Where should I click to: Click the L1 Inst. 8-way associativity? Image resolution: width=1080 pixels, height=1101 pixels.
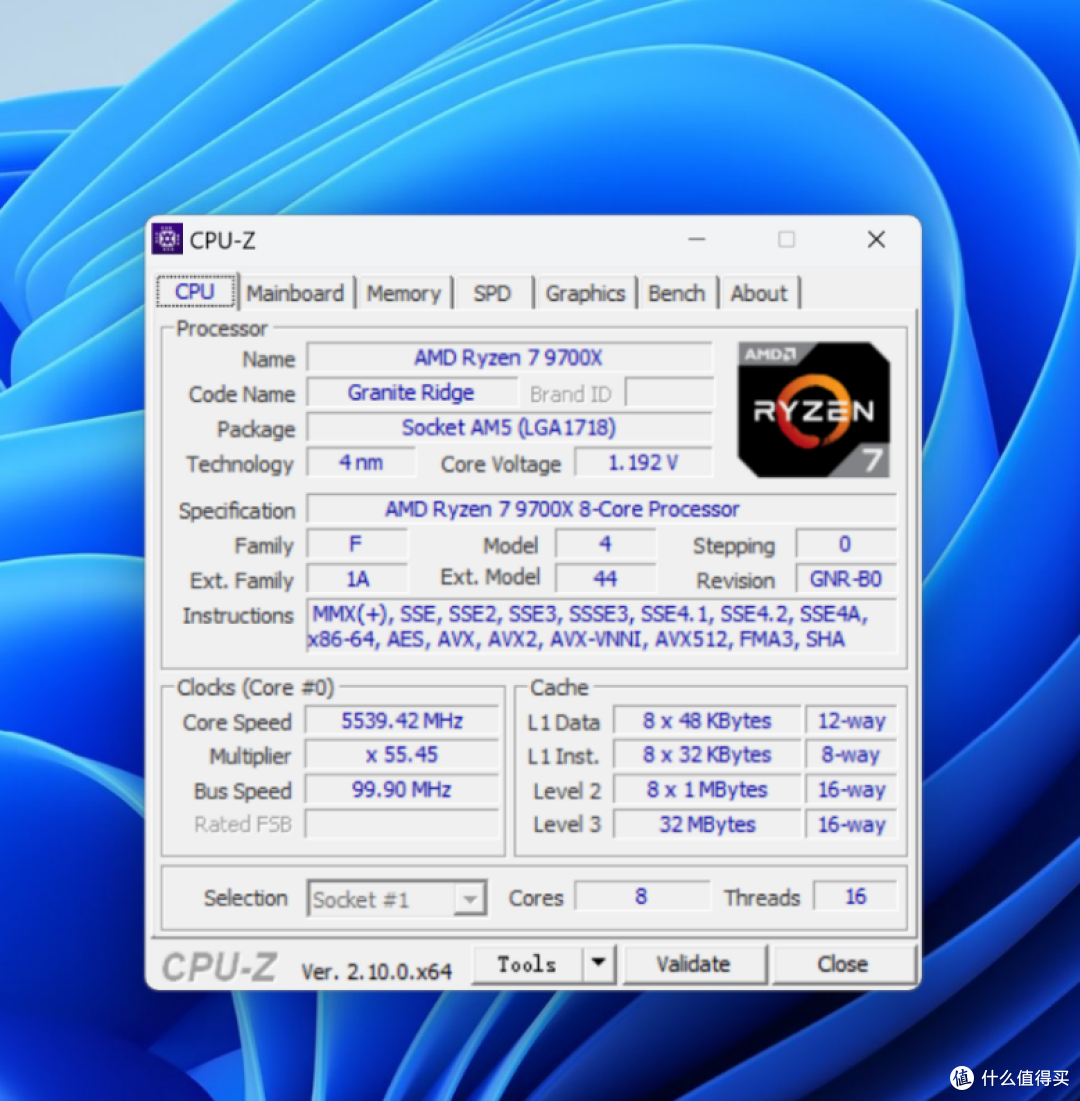pyautogui.click(x=851, y=755)
